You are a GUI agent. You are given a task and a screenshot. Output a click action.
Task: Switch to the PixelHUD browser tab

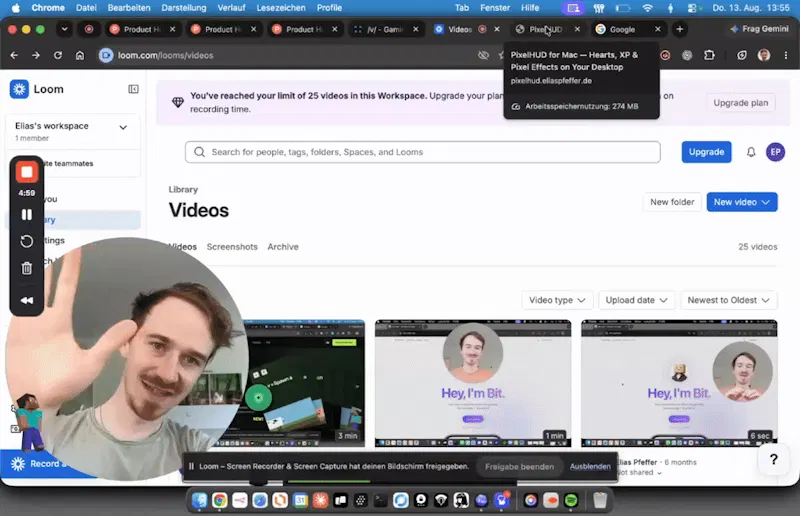pyautogui.click(x=547, y=29)
